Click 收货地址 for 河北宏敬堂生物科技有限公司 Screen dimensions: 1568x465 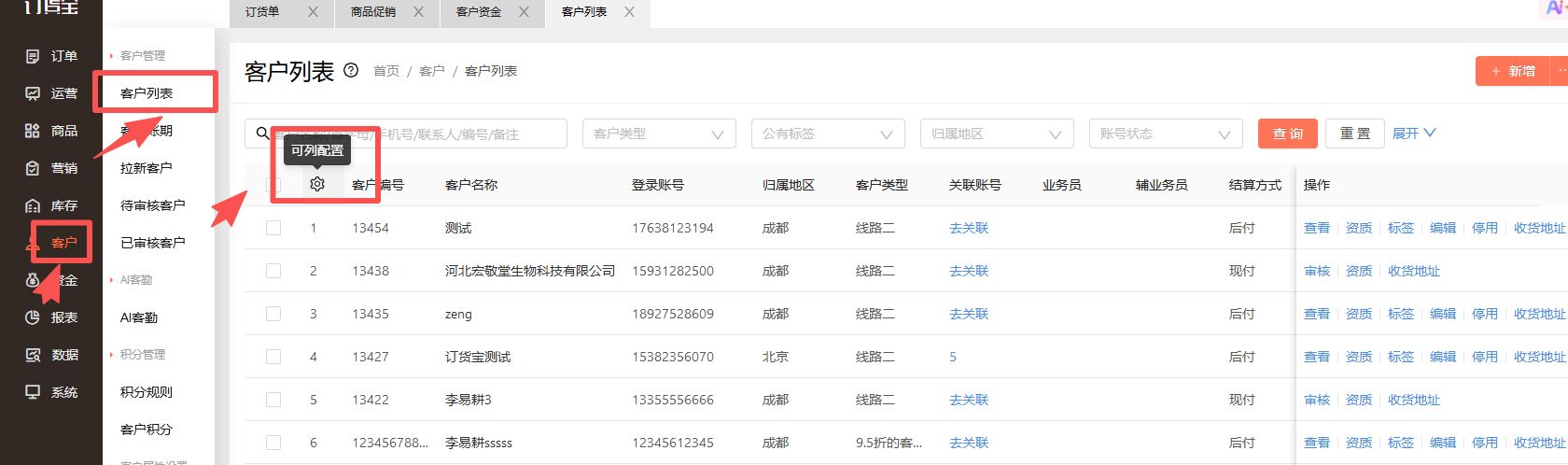(x=1414, y=271)
